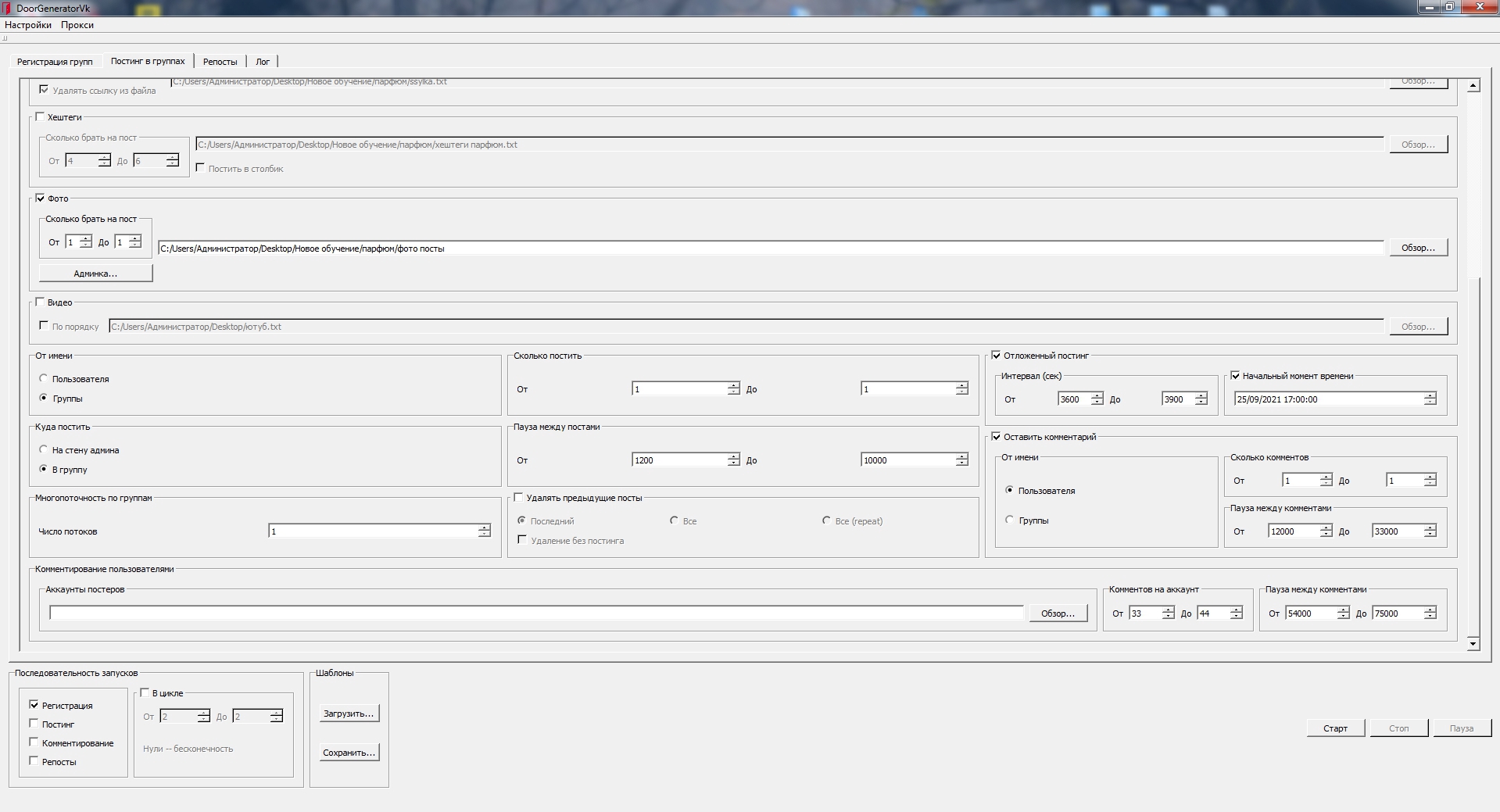Click the photo folder path input field
The width and height of the screenshot is (1500, 812).
pos(770,249)
